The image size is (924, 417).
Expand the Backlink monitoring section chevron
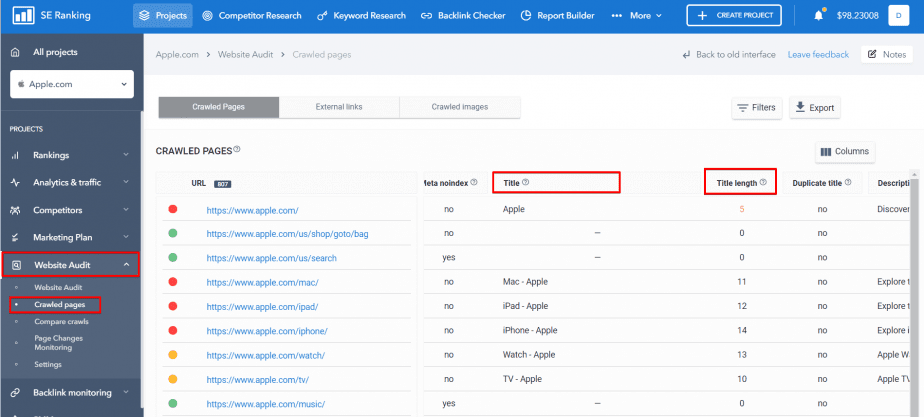tap(126, 392)
